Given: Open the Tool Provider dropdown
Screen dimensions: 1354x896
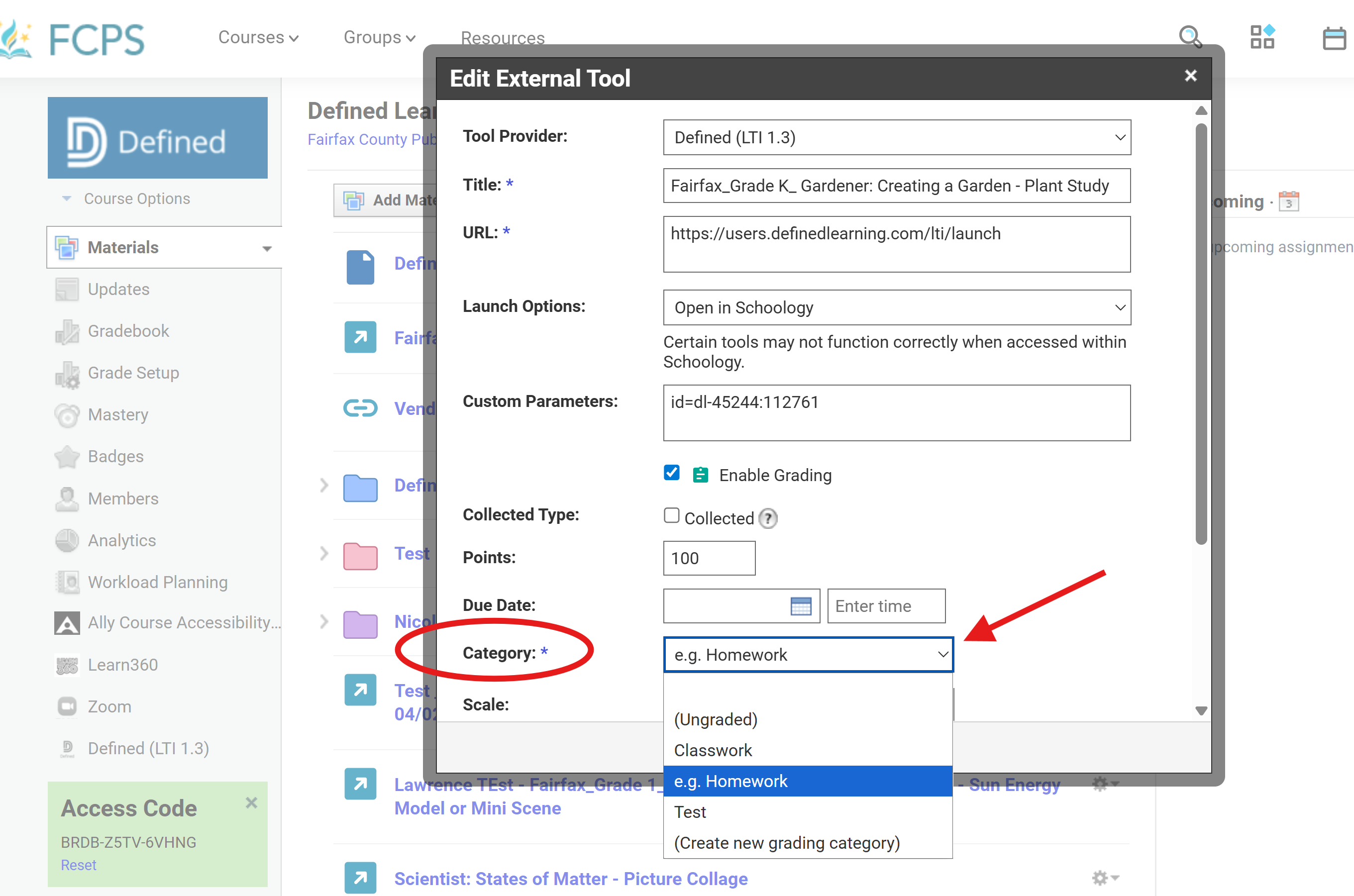Looking at the screenshot, I should click(896, 137).
